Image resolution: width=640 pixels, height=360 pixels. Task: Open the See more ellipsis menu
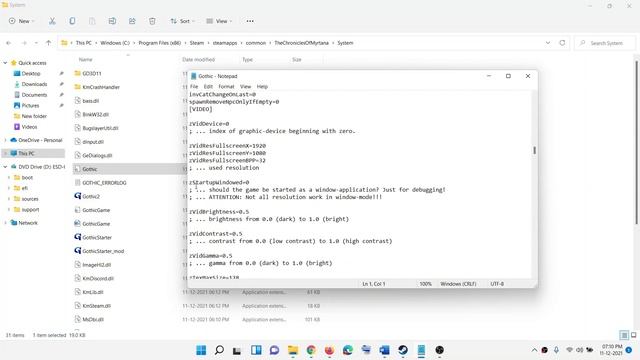[250, 21]
